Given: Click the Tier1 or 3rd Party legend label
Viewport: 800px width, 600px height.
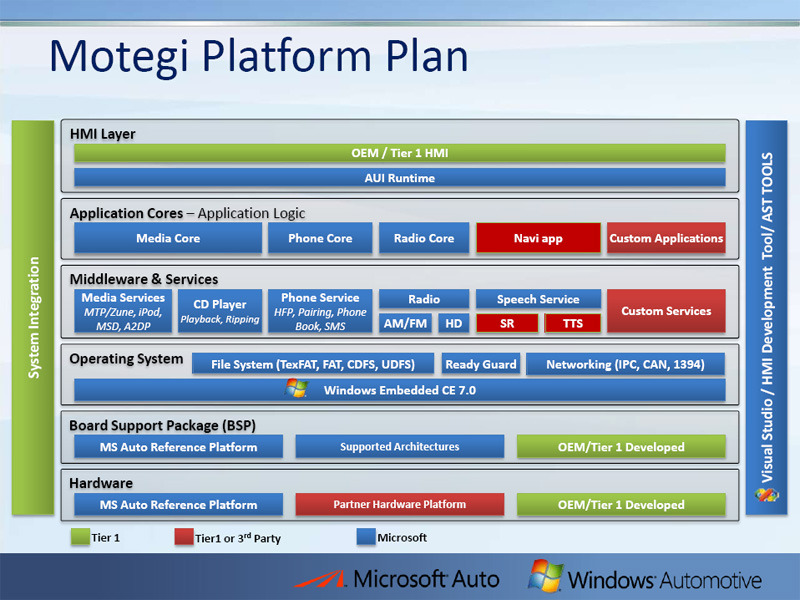Looking at the screenshot, I should 238,538.
